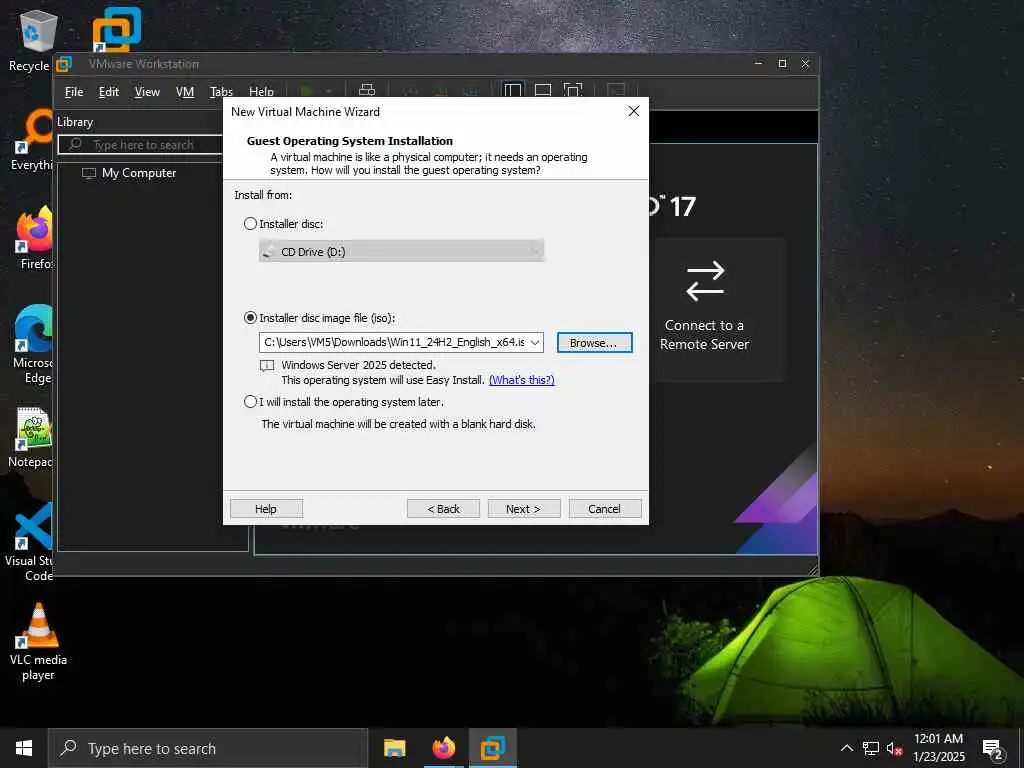Select the VMware Workstation desktop shortcut icon
The height and width of the screenshot is (768, 1024).
(117, 30)
